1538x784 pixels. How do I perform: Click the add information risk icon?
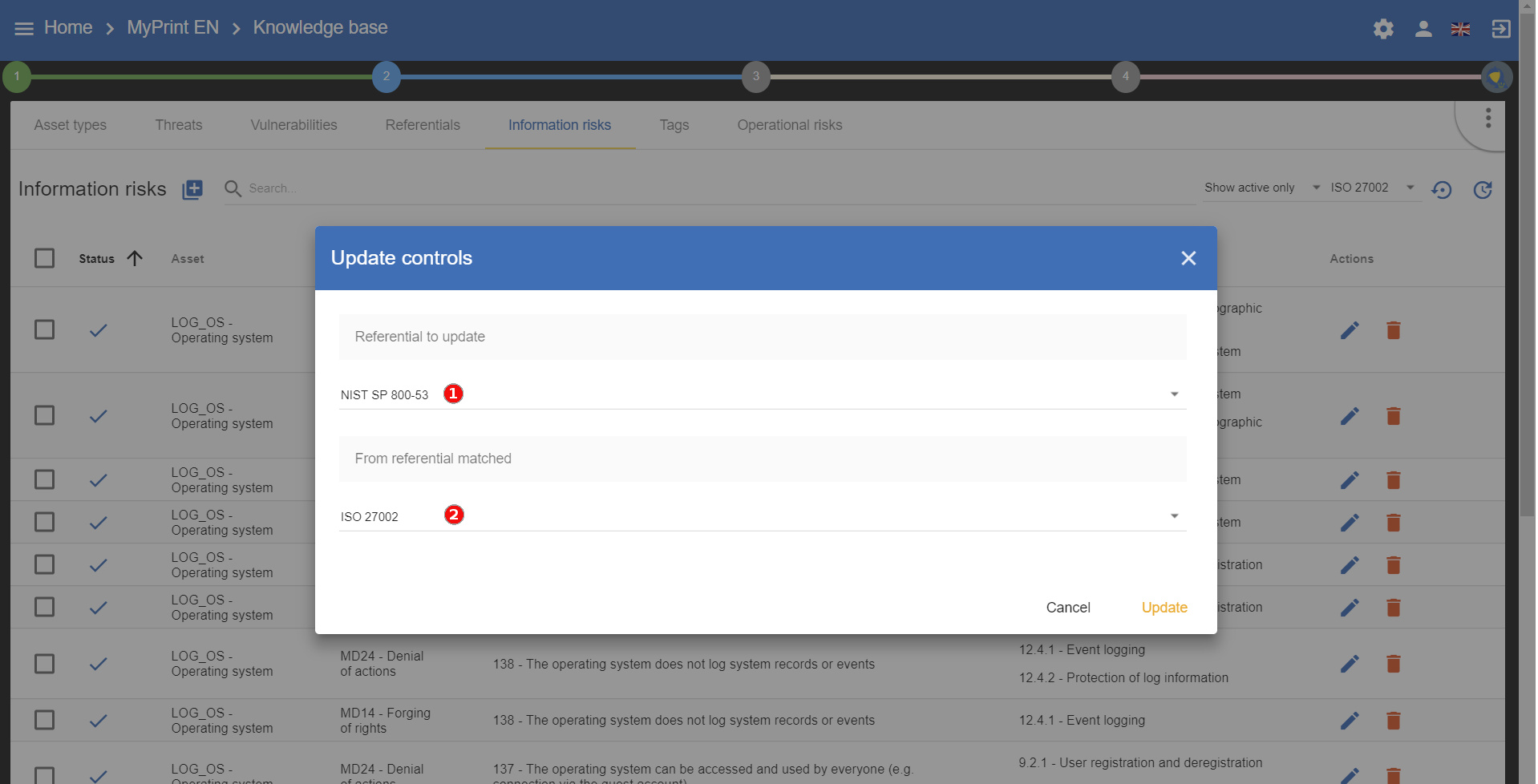point(192,190)
